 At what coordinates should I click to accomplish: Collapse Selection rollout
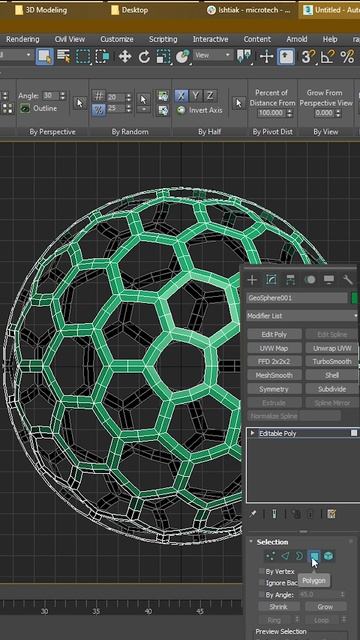(251, 542)
